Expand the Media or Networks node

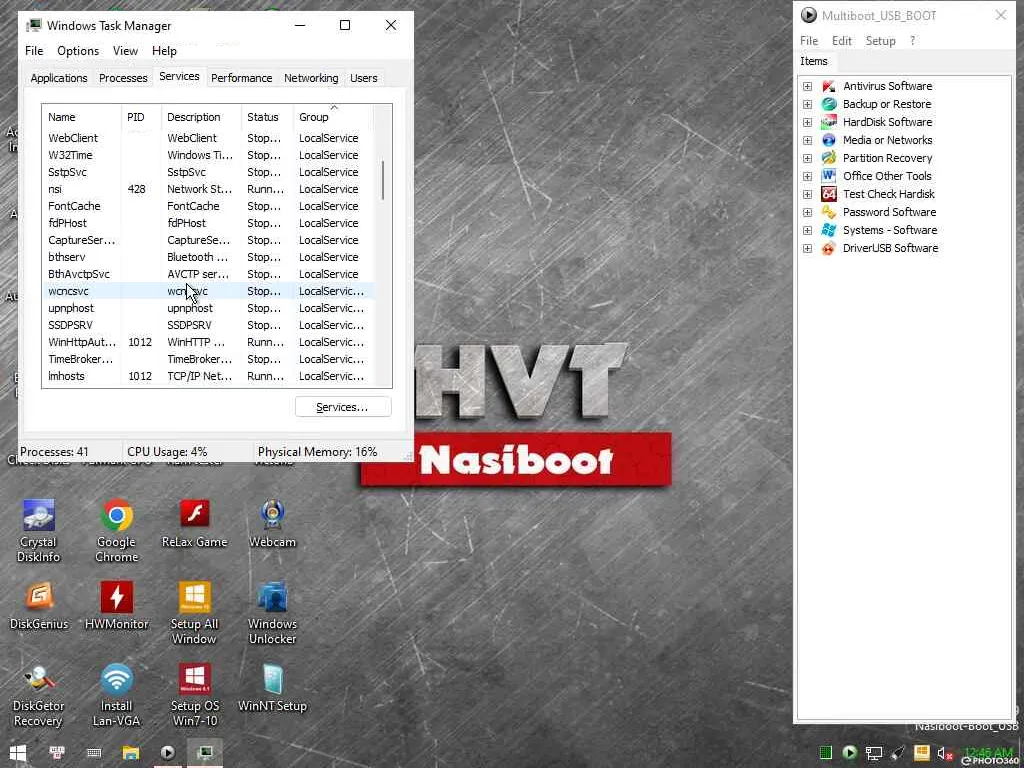point(808,140)
